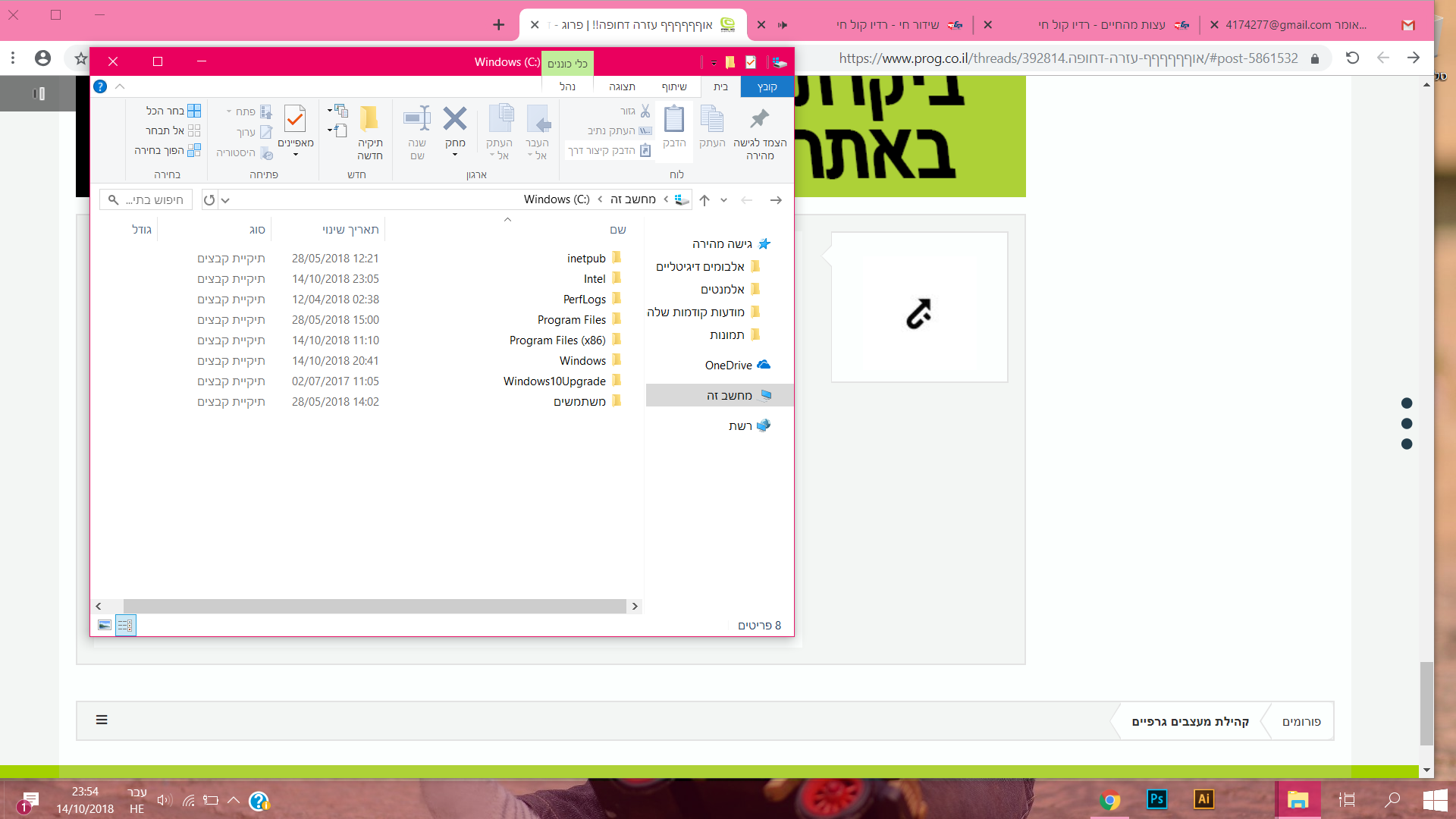Open recent locations dropdown next to Up arrow
Viewport: 1456px width, 819px height.
point(723,200)
